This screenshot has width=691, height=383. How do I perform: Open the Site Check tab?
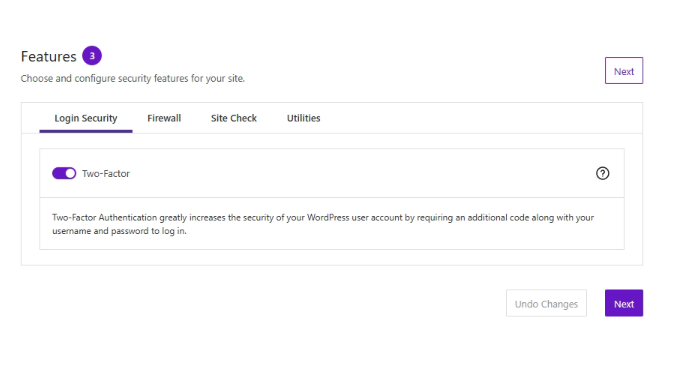click(x=234, y=118)
